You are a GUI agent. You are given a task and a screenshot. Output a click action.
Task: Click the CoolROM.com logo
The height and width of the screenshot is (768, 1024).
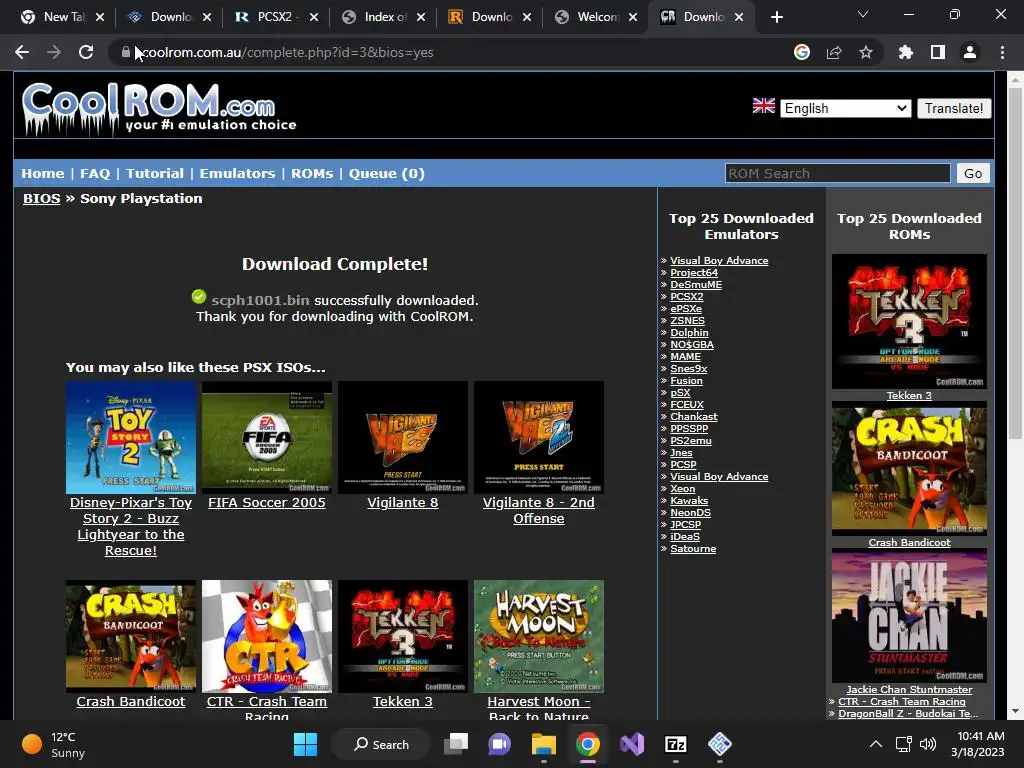coord(159,108)
